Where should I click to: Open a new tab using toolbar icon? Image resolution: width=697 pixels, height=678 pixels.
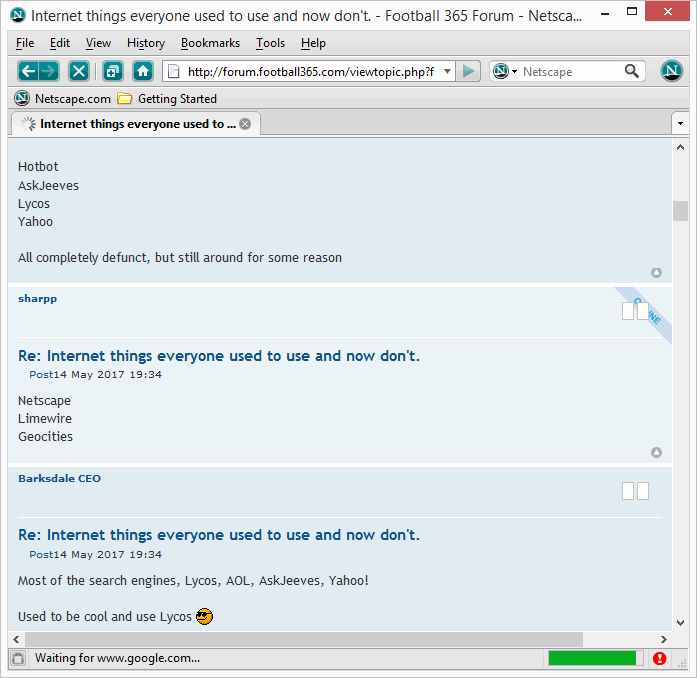pos(112,71)
